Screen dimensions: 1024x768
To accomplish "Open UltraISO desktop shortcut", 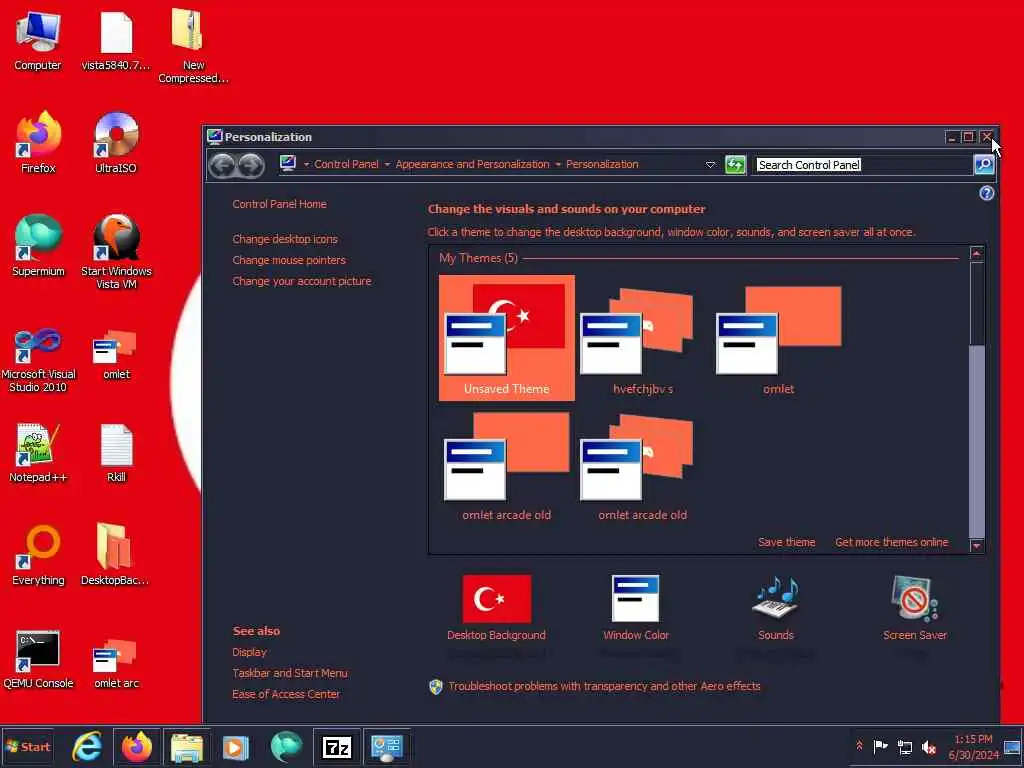I will click(x=116, y=142).
